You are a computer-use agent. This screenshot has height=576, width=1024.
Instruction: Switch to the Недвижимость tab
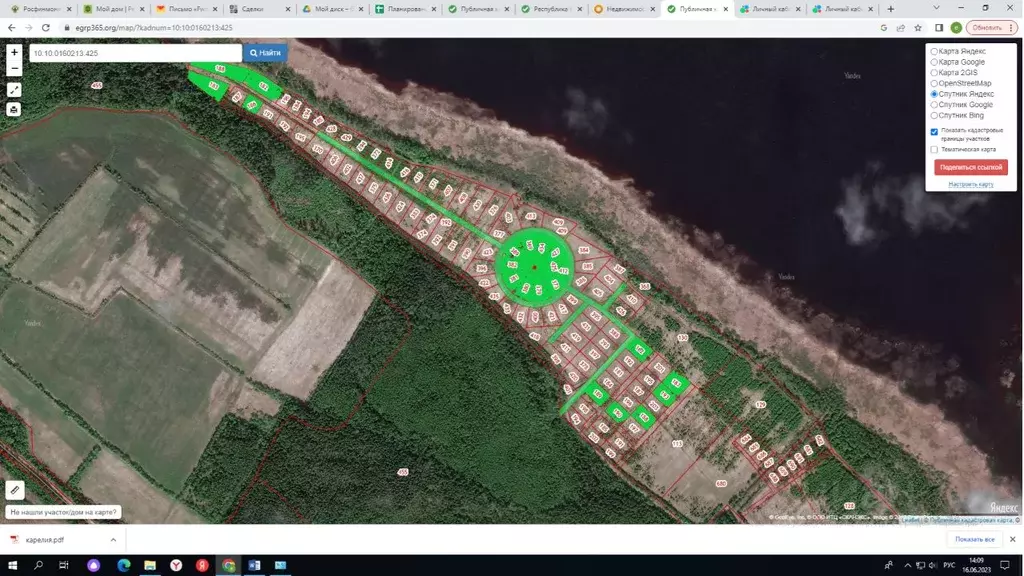624,9
